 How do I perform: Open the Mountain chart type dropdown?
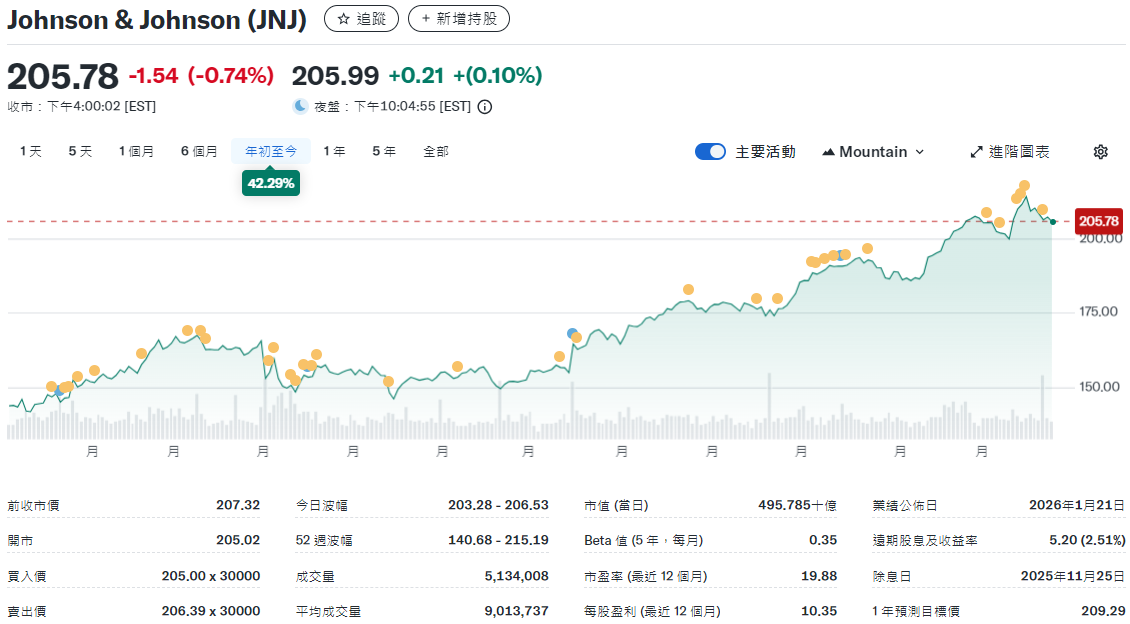(x=872, y=151)
